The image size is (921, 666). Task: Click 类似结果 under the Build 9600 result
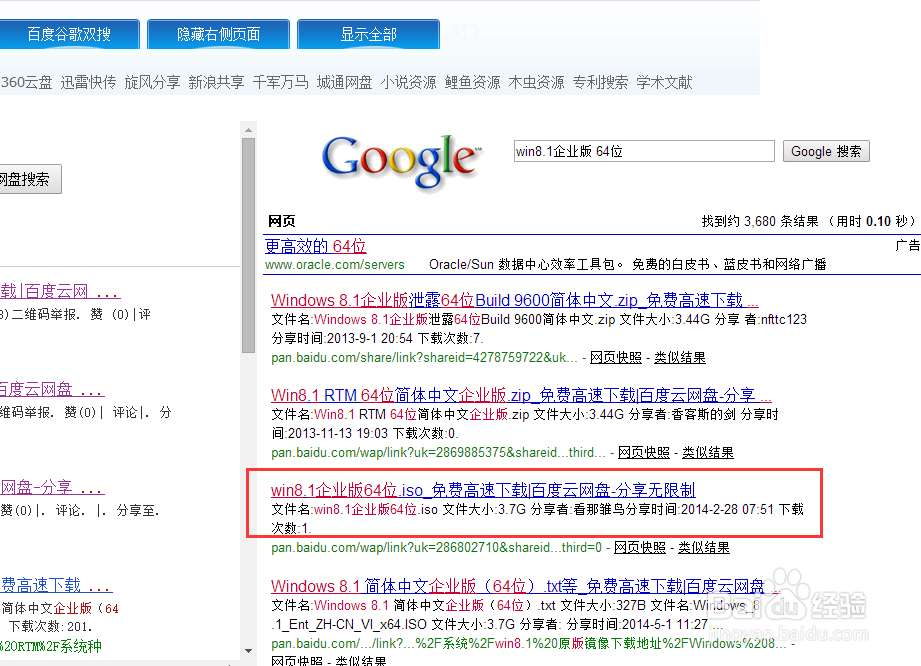[680, 357]
